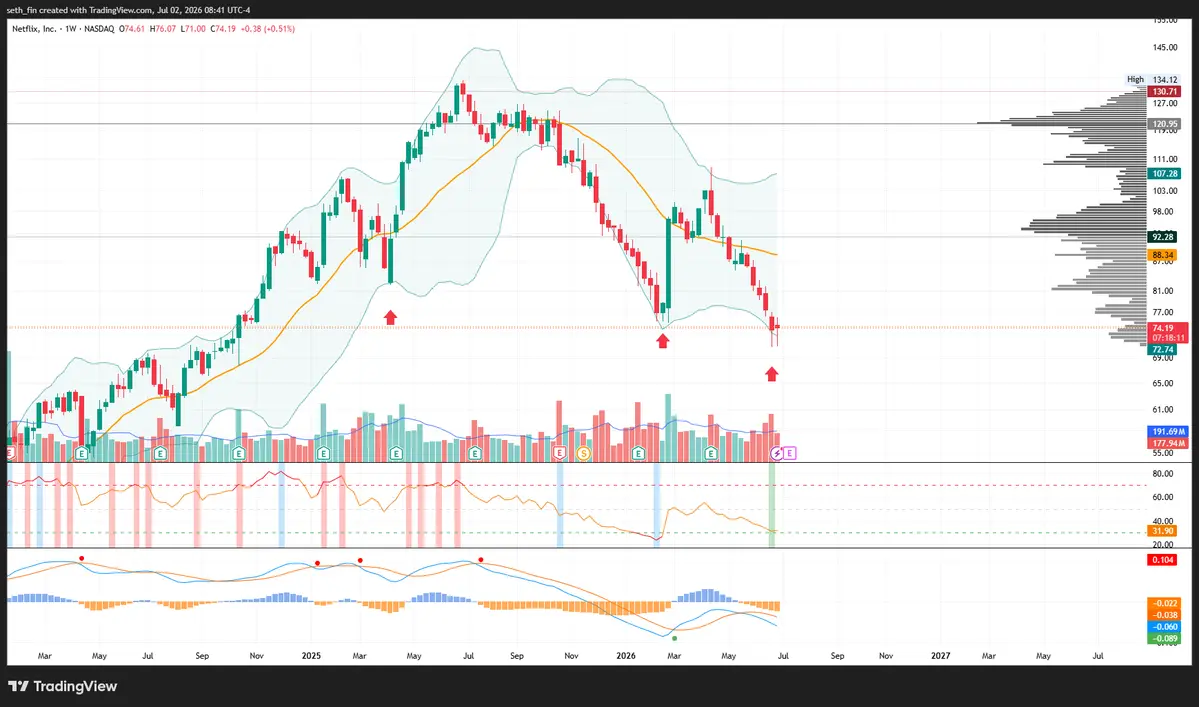
Task: Click the green crossover dot on the MACD pane
Action: (x=674, y=638)
